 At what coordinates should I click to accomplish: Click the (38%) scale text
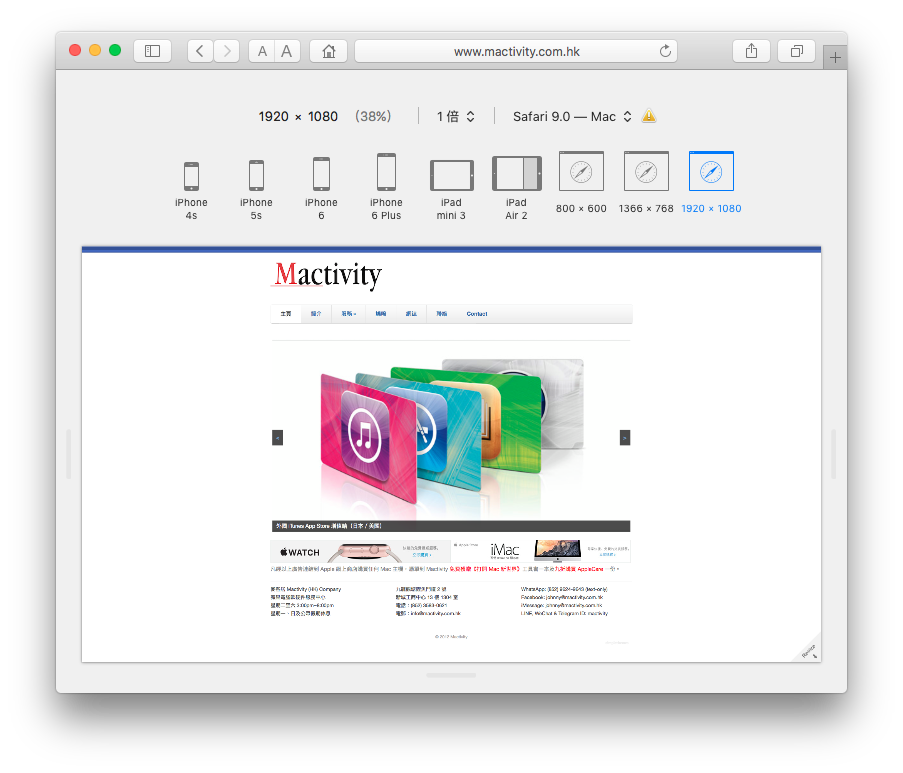pyautogui.click(x=373, y=116)
